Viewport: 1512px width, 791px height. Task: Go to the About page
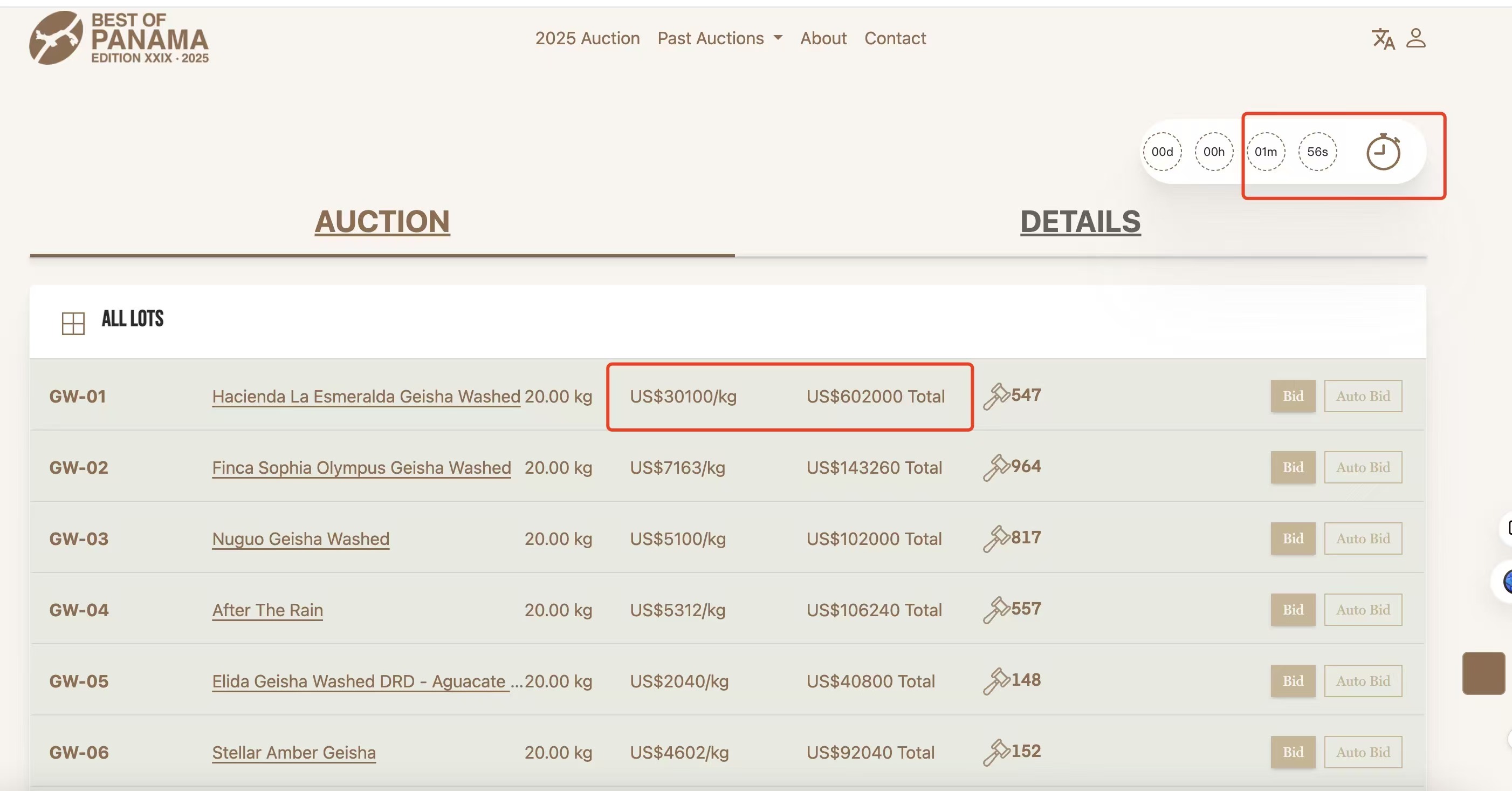coord(823,38)
